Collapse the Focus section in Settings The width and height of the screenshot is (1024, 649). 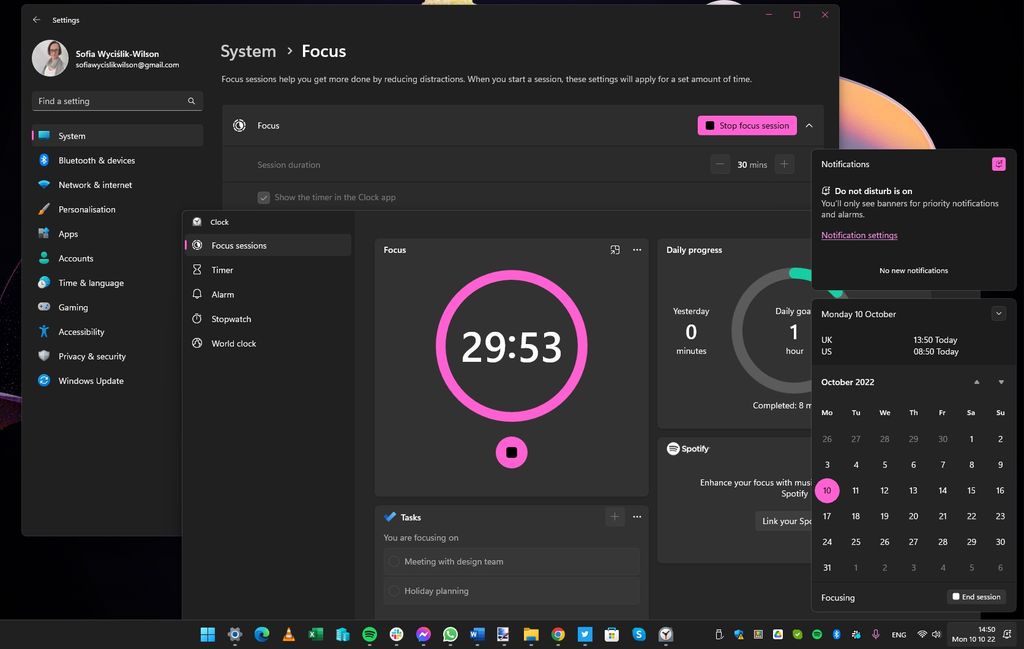click(809, 125)
